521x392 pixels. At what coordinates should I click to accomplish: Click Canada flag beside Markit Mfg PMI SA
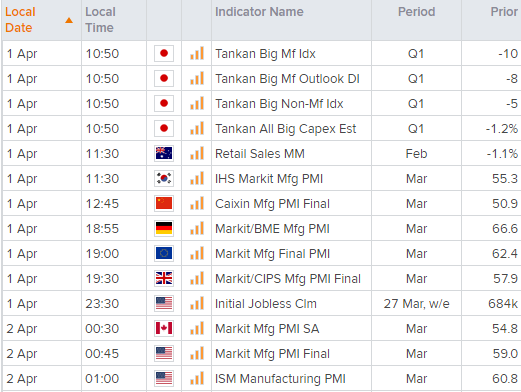[164, 328]
